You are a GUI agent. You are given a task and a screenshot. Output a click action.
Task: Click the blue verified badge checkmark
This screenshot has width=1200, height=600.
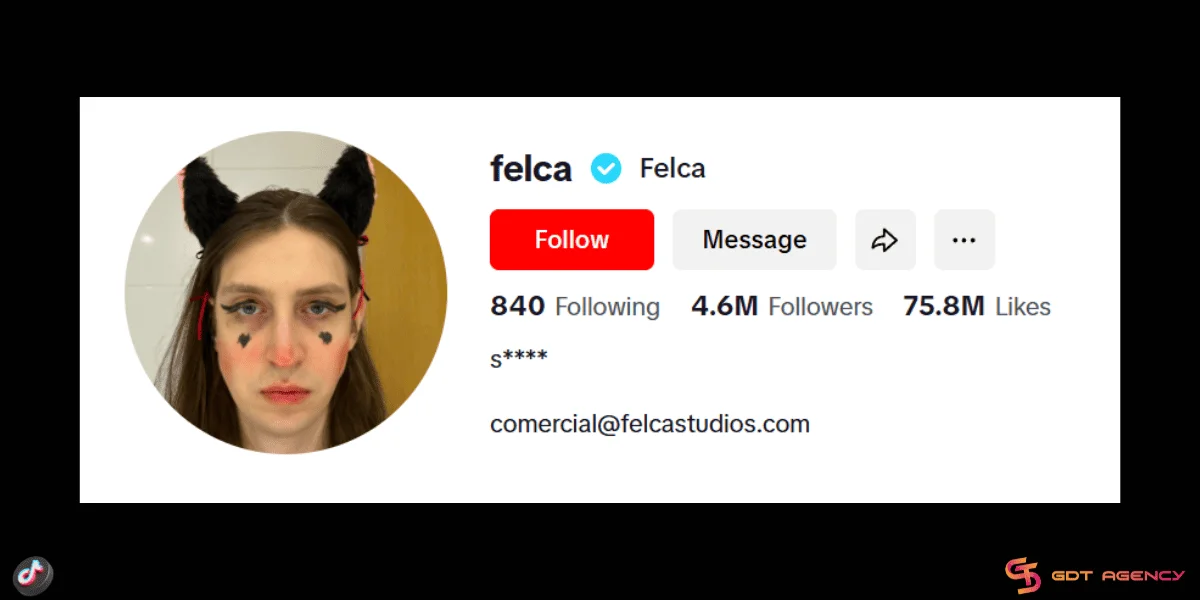pyautogui.click(x=606, y=169)
